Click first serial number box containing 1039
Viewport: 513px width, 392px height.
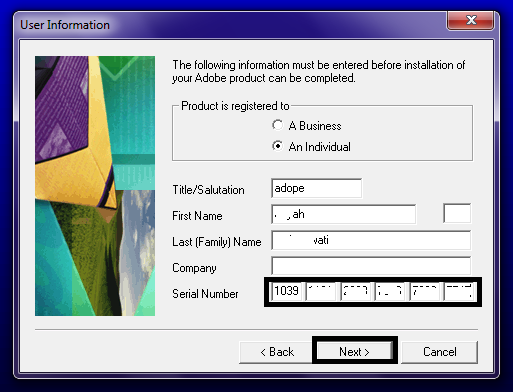tap(287, 291)
